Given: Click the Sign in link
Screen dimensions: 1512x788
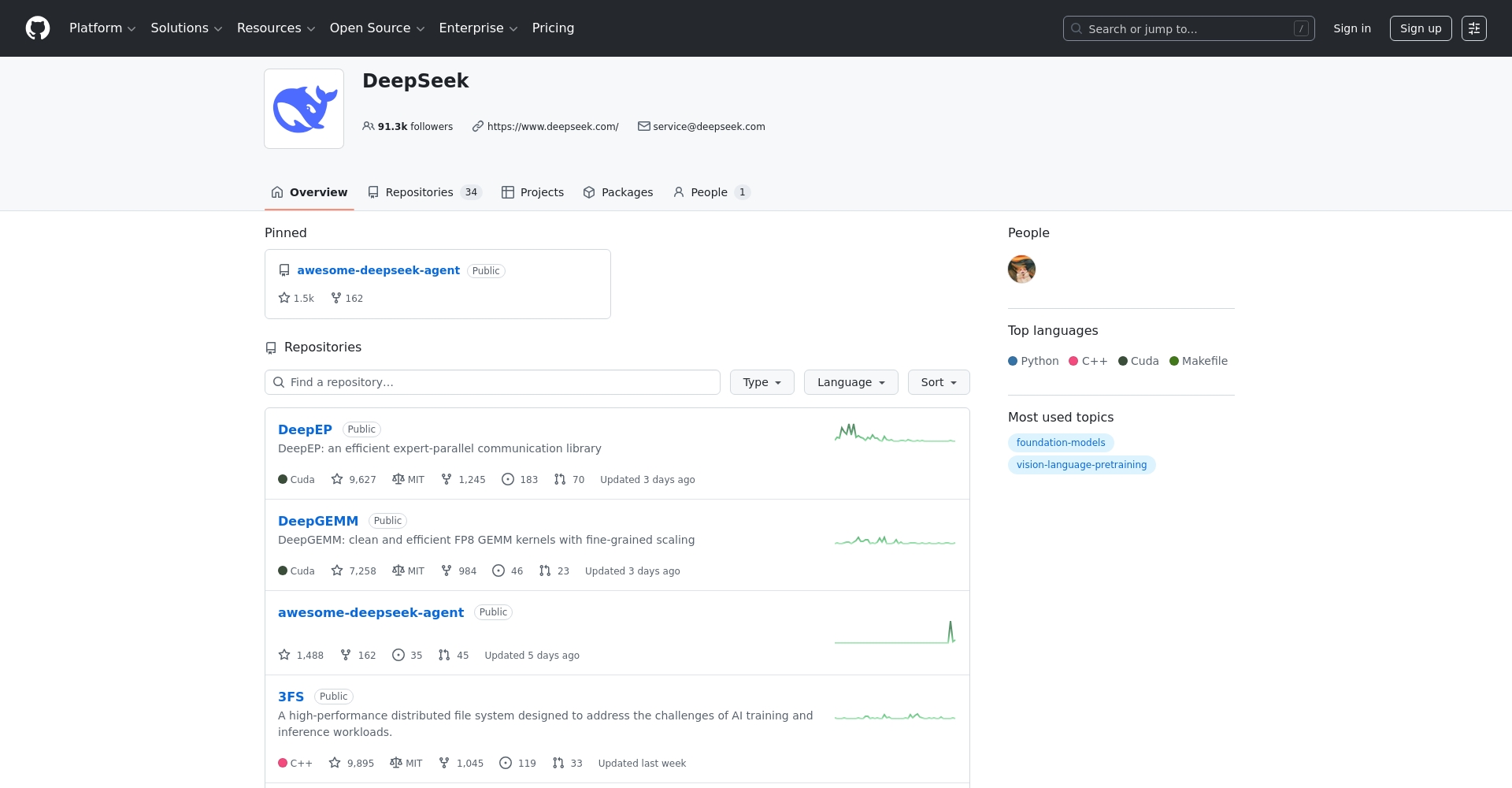Looking at the screenshot, I should coord(1352,28).
